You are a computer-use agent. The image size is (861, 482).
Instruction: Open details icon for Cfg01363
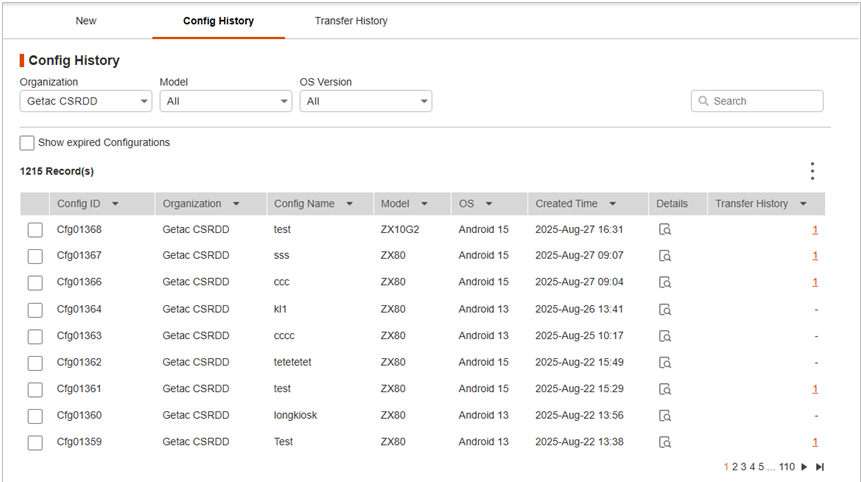664,336
